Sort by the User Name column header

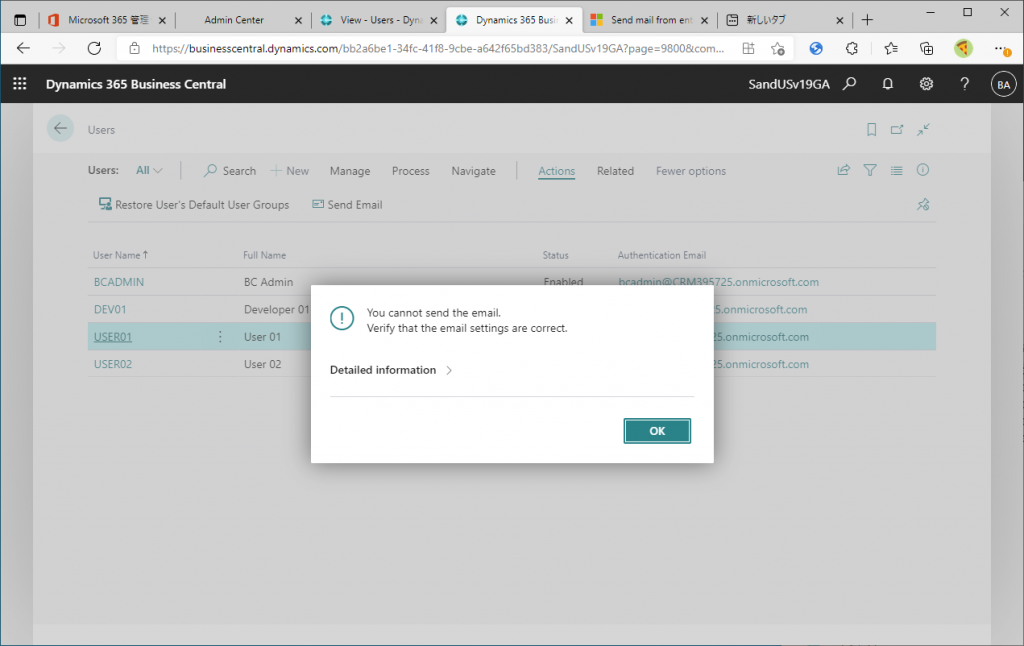pos(120,255)
